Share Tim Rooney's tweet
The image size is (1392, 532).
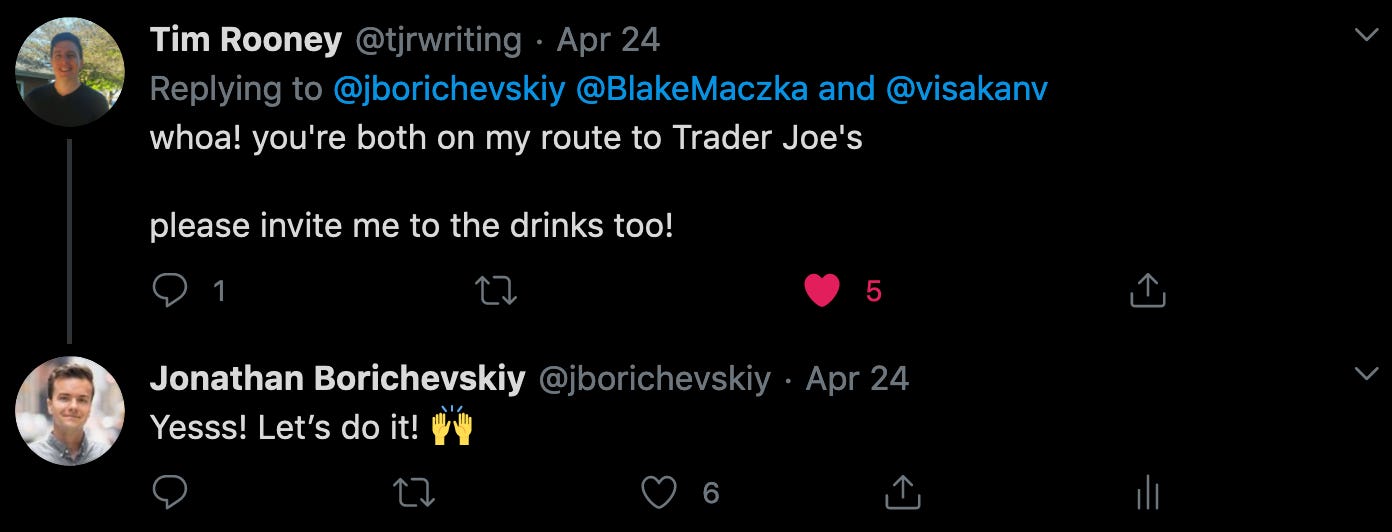1148,290
